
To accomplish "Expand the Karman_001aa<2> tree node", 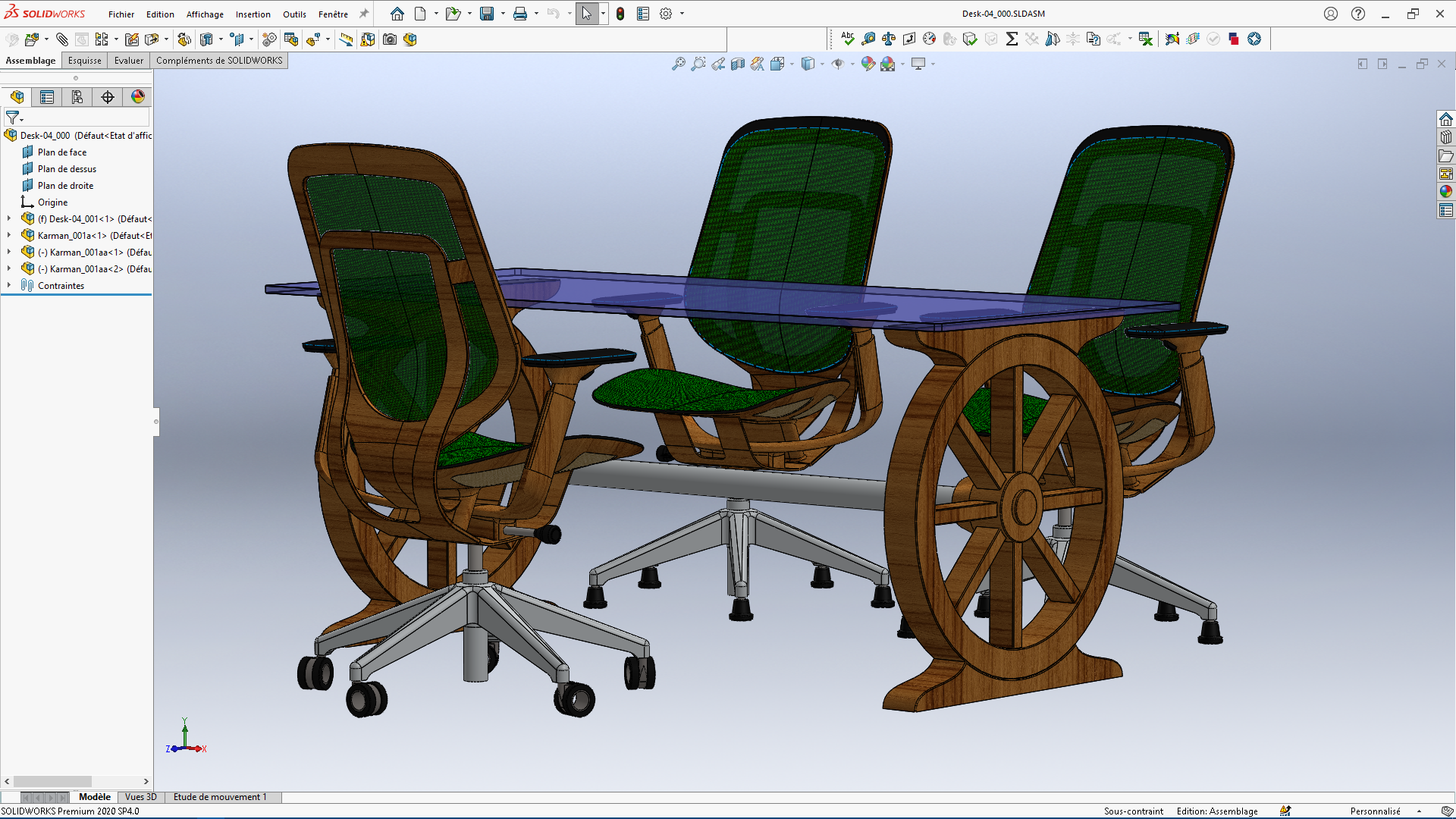I will coord(9,268).
